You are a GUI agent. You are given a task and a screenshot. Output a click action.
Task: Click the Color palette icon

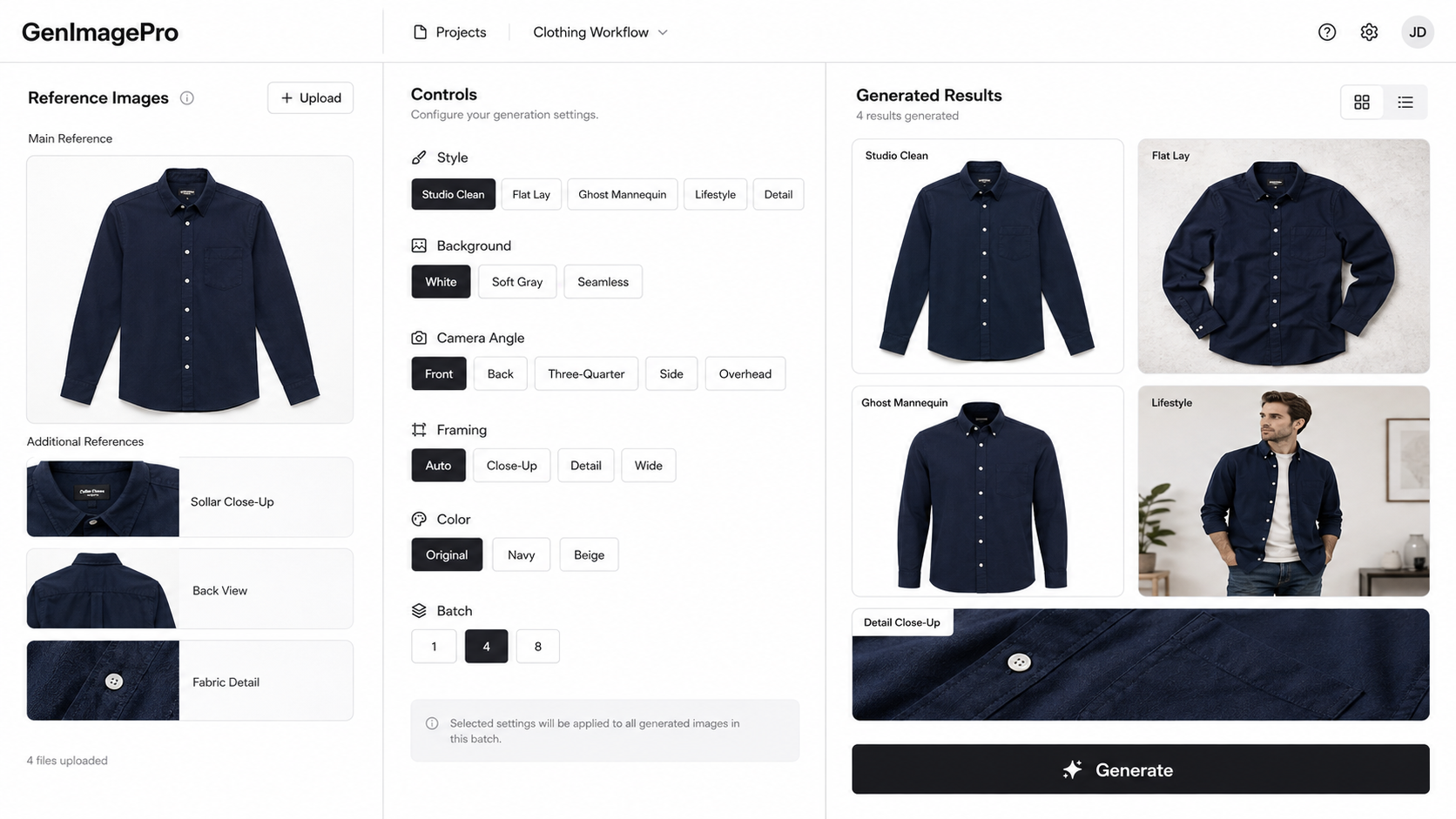tap(419, 519)
